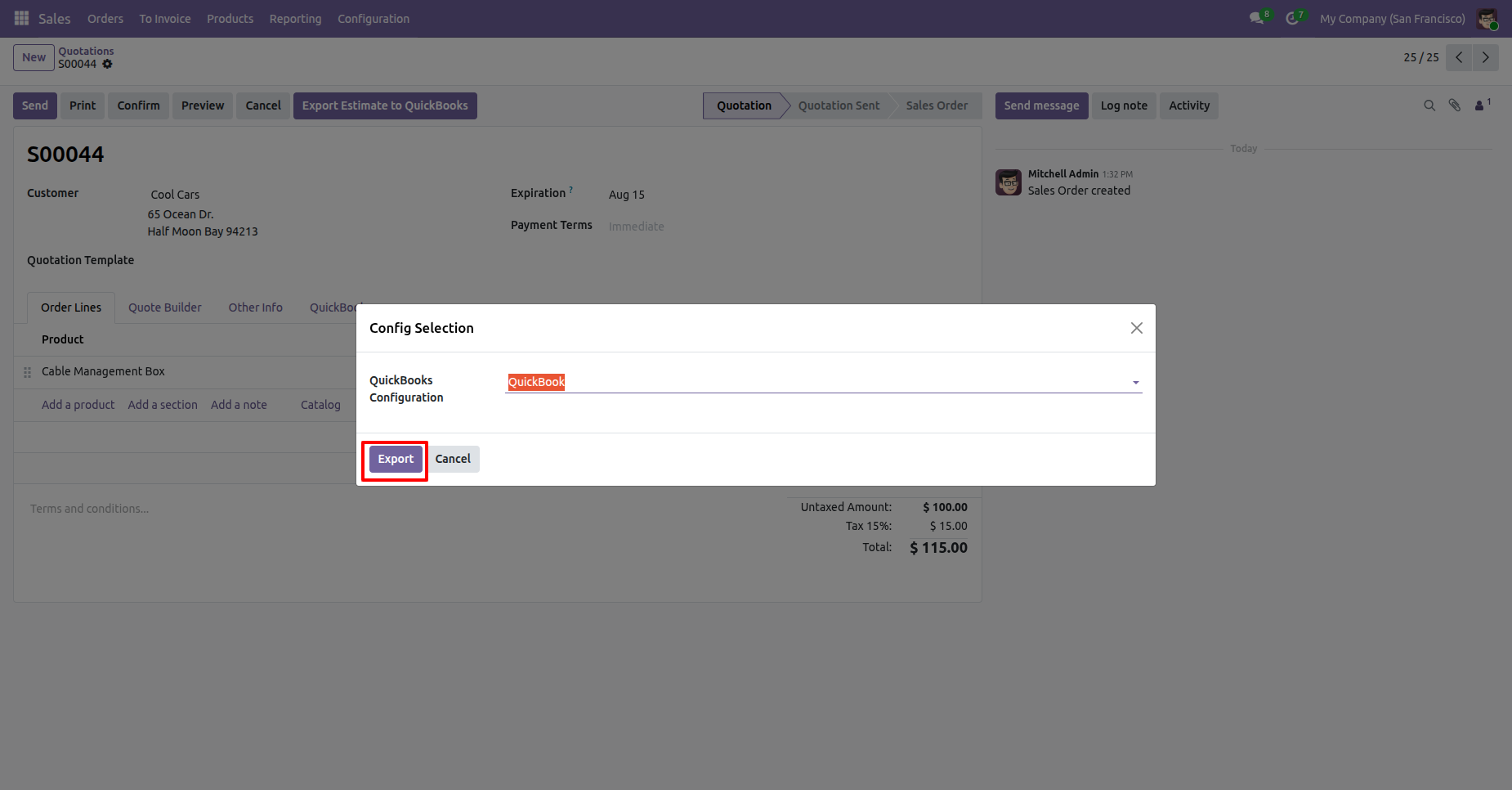Open company switcher My Company (San Francisco)
1512x790 pixels.
pos(1392,19)
